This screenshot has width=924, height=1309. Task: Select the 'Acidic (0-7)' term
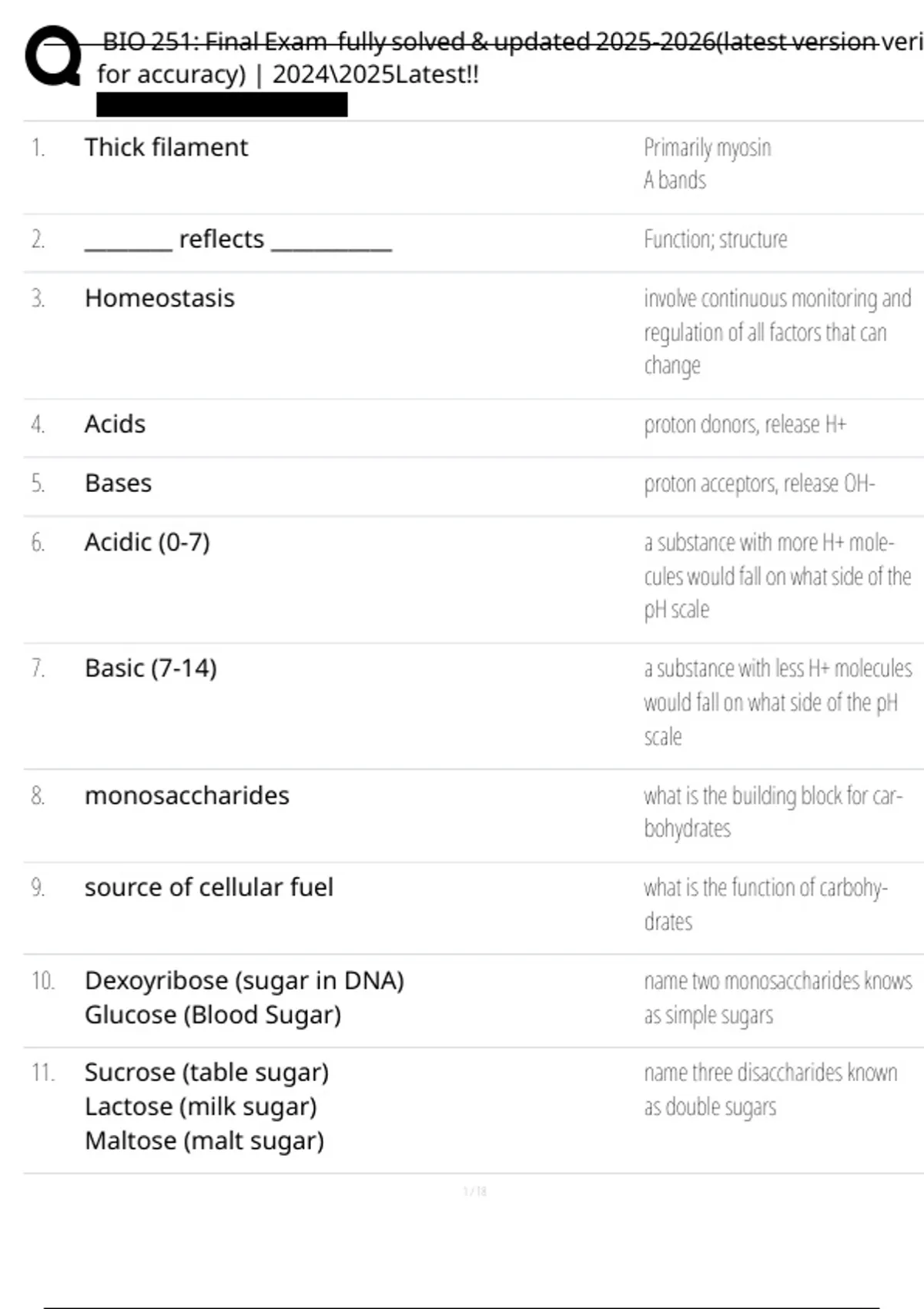pyautogui.click(x=147, y=543)
